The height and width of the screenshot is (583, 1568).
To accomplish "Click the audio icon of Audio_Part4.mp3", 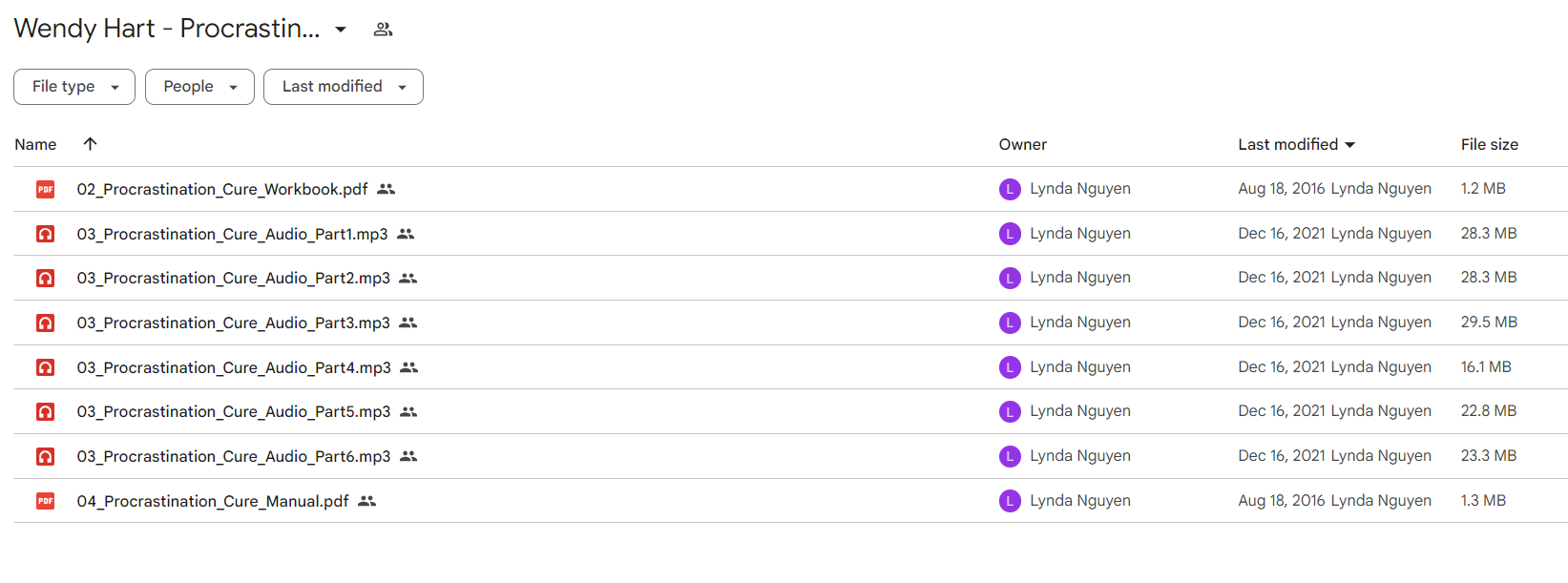I will click(45, 367).
